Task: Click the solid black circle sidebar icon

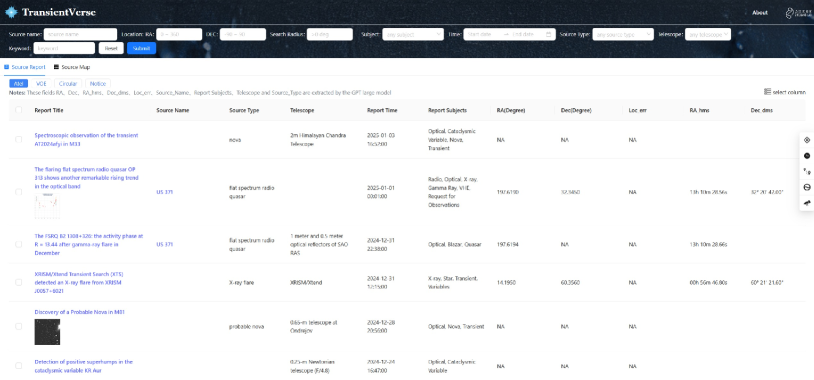Action: coord(807,156)
